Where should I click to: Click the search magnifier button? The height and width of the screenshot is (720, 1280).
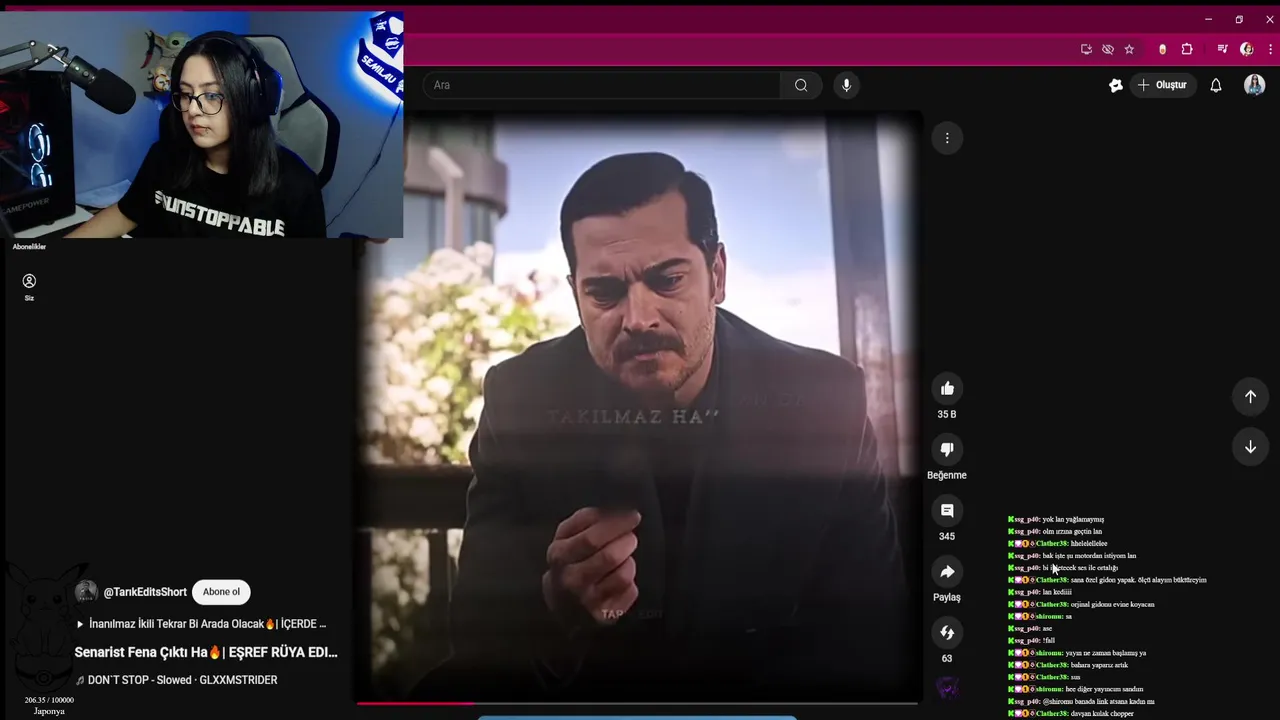point(801,85)
